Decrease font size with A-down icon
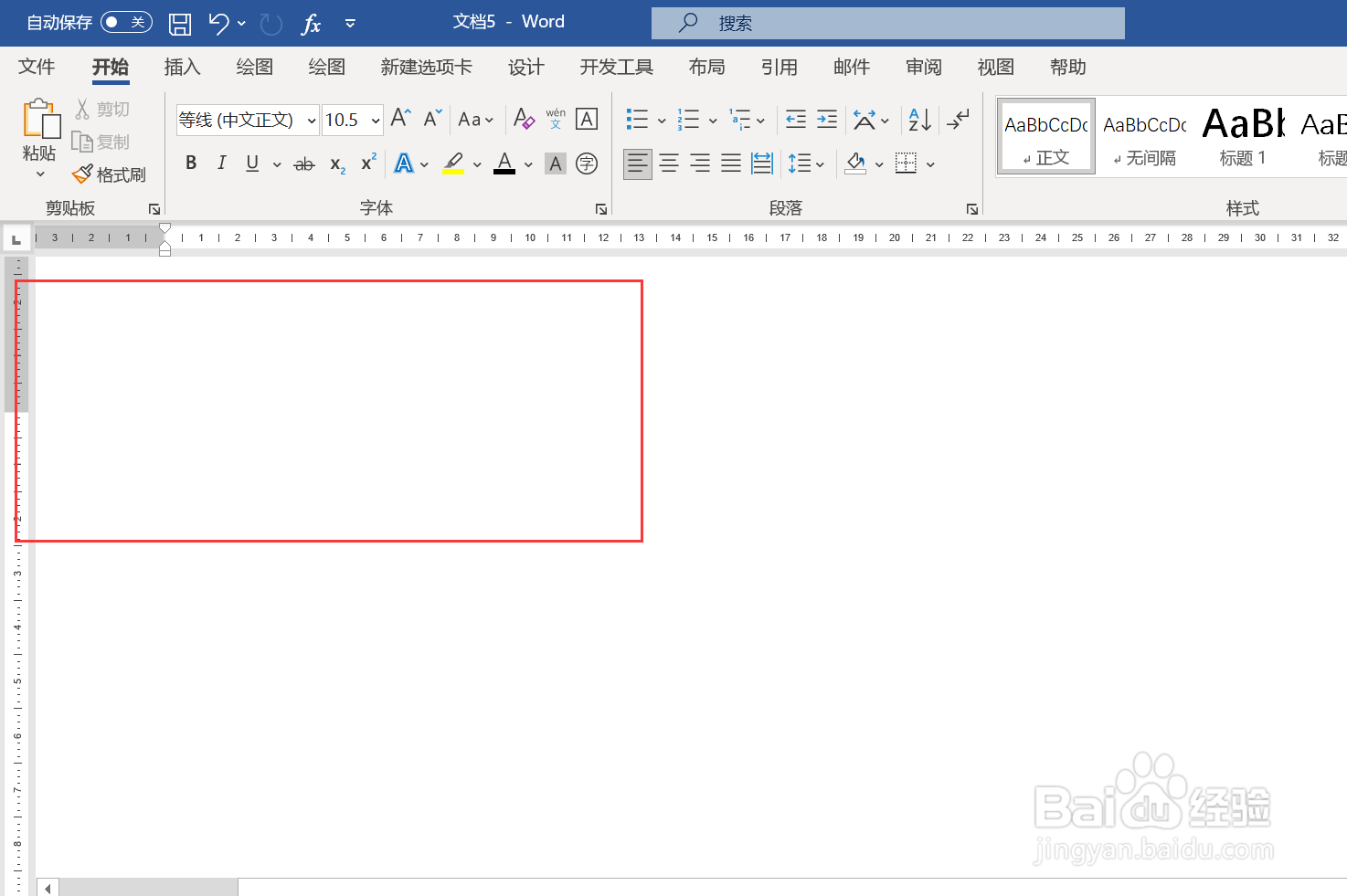 (433, 118)
